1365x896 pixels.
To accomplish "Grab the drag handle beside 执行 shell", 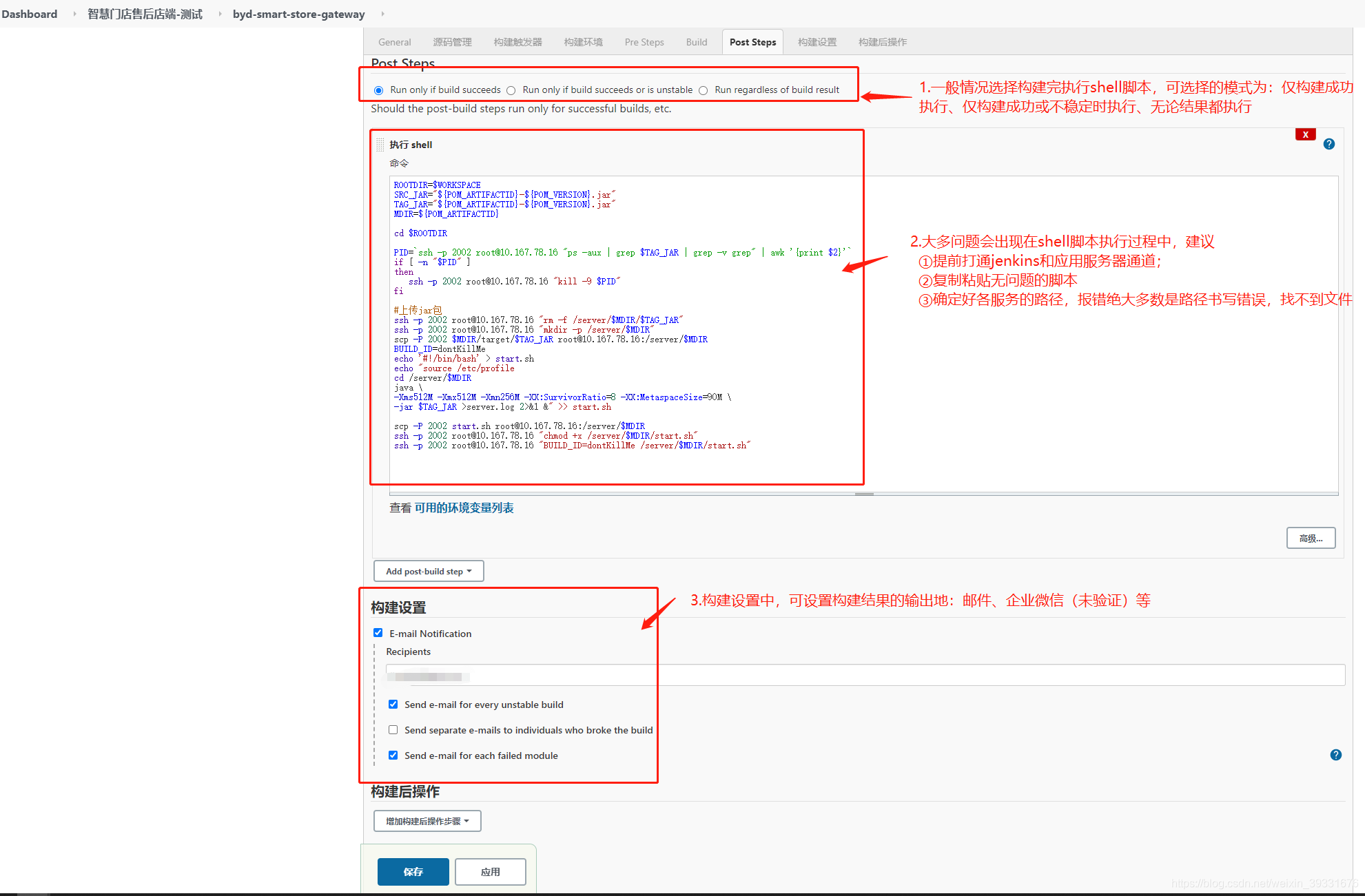I will (380, 145).
